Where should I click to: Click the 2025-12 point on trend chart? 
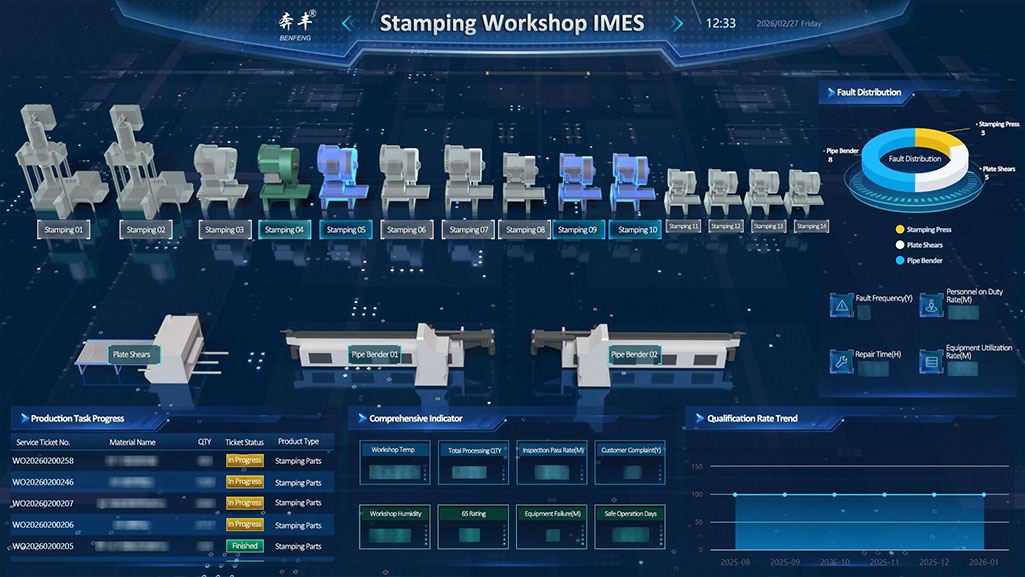[x=933, y=494]
